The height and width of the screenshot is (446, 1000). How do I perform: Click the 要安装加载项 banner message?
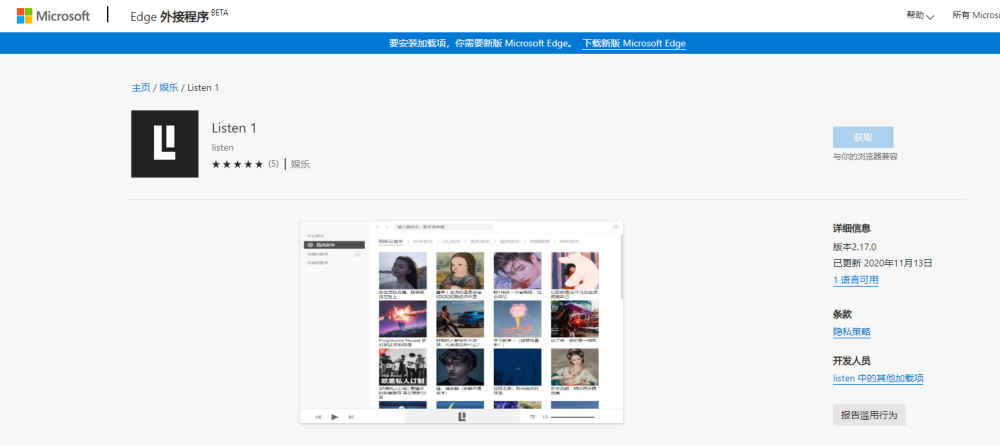pos(483,43)
